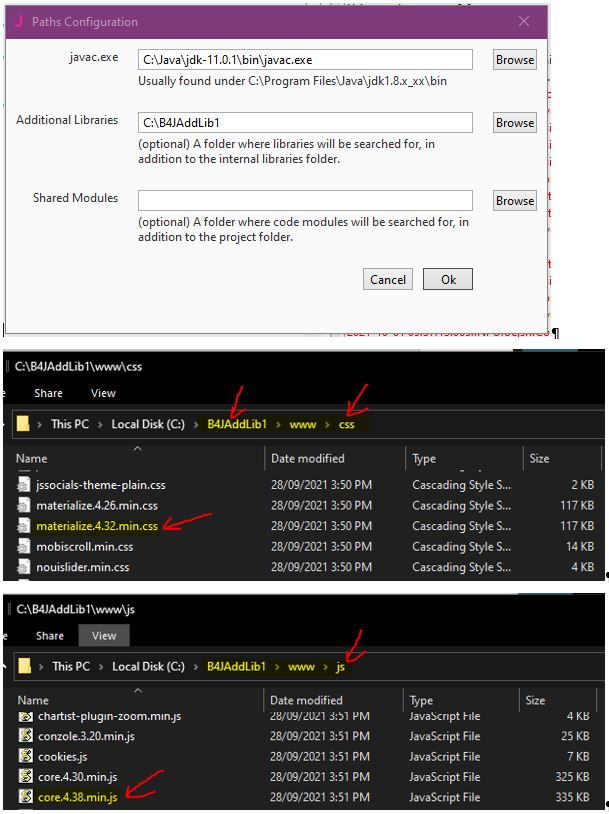The image size is (609, 814).
Task: Expand the chevron after This PC in the css window
Action: [x=101, y=425]
